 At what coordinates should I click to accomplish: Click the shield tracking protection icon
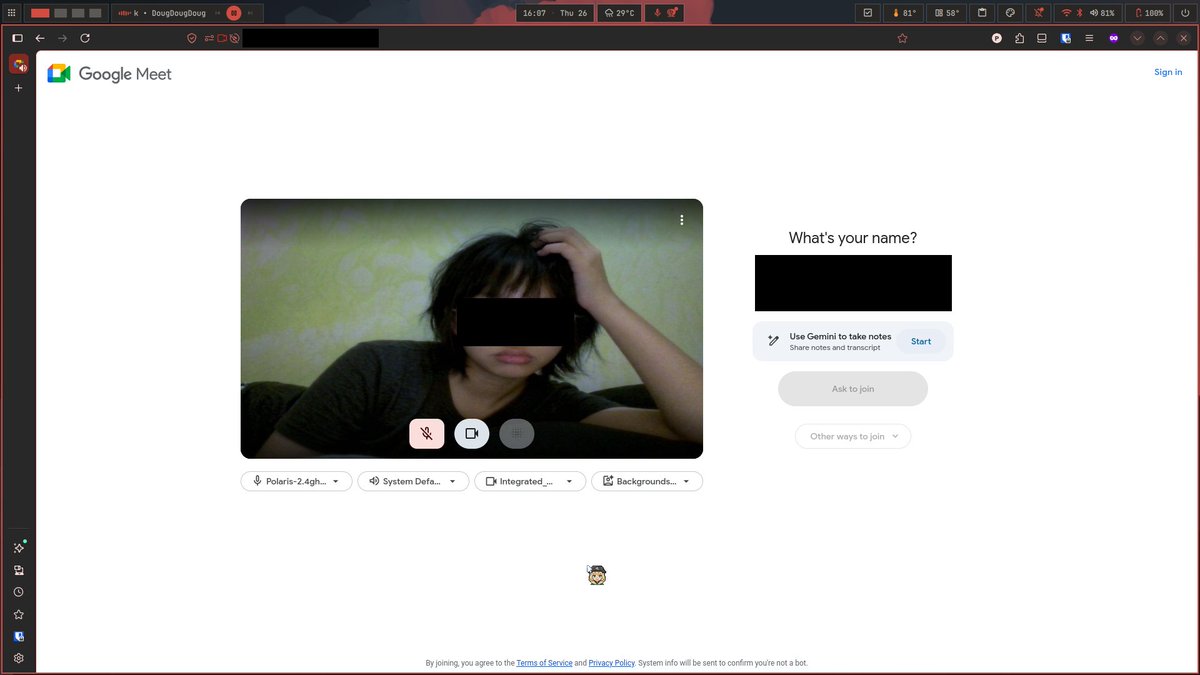tap(192, 38)
